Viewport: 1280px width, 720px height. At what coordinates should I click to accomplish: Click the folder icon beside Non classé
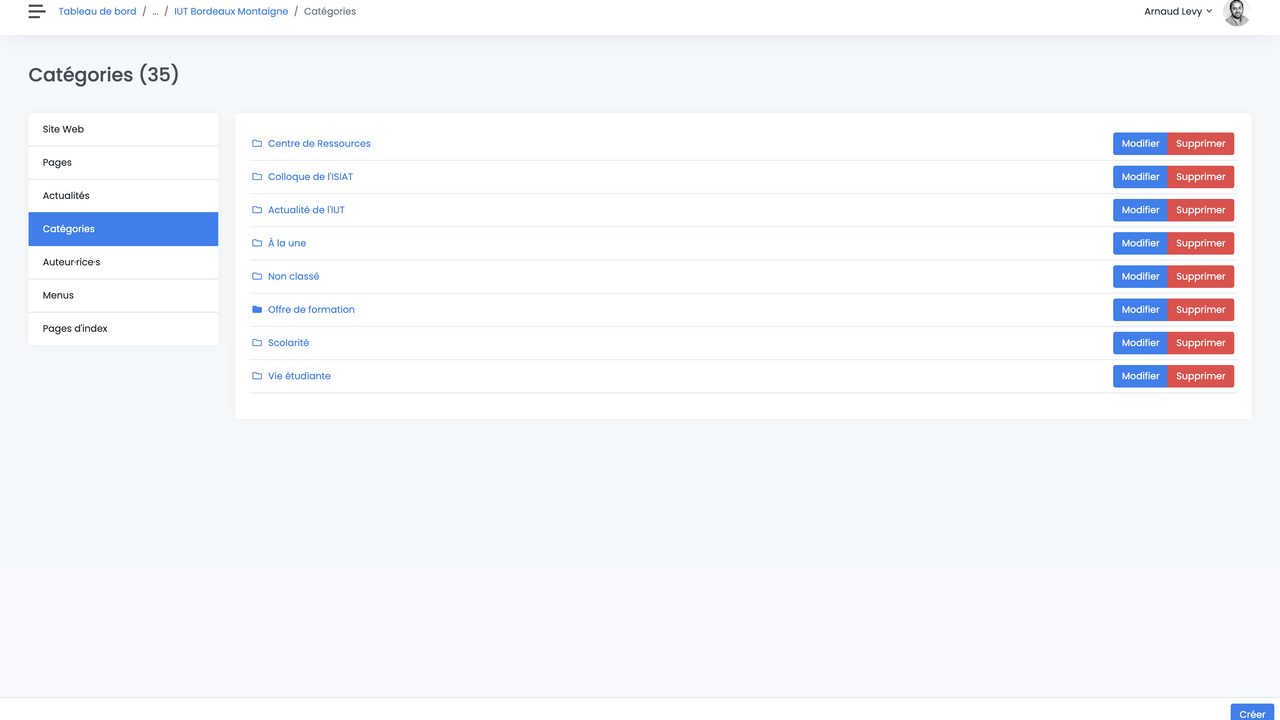(257, 277)
